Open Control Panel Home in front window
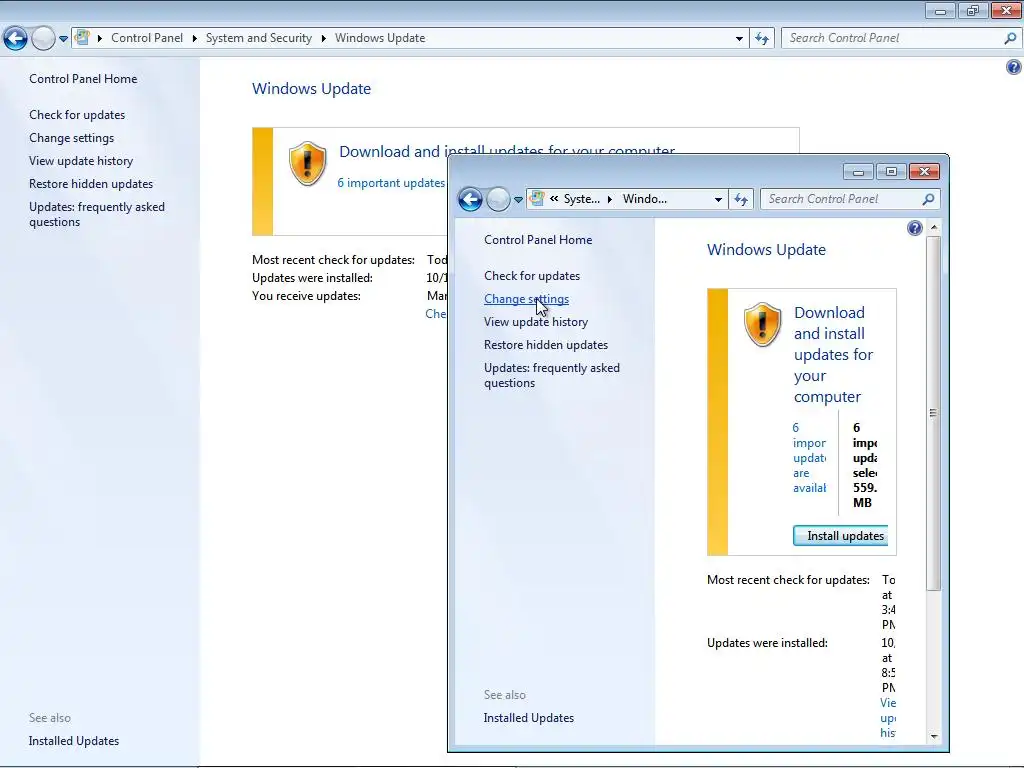 coord(538,240)
